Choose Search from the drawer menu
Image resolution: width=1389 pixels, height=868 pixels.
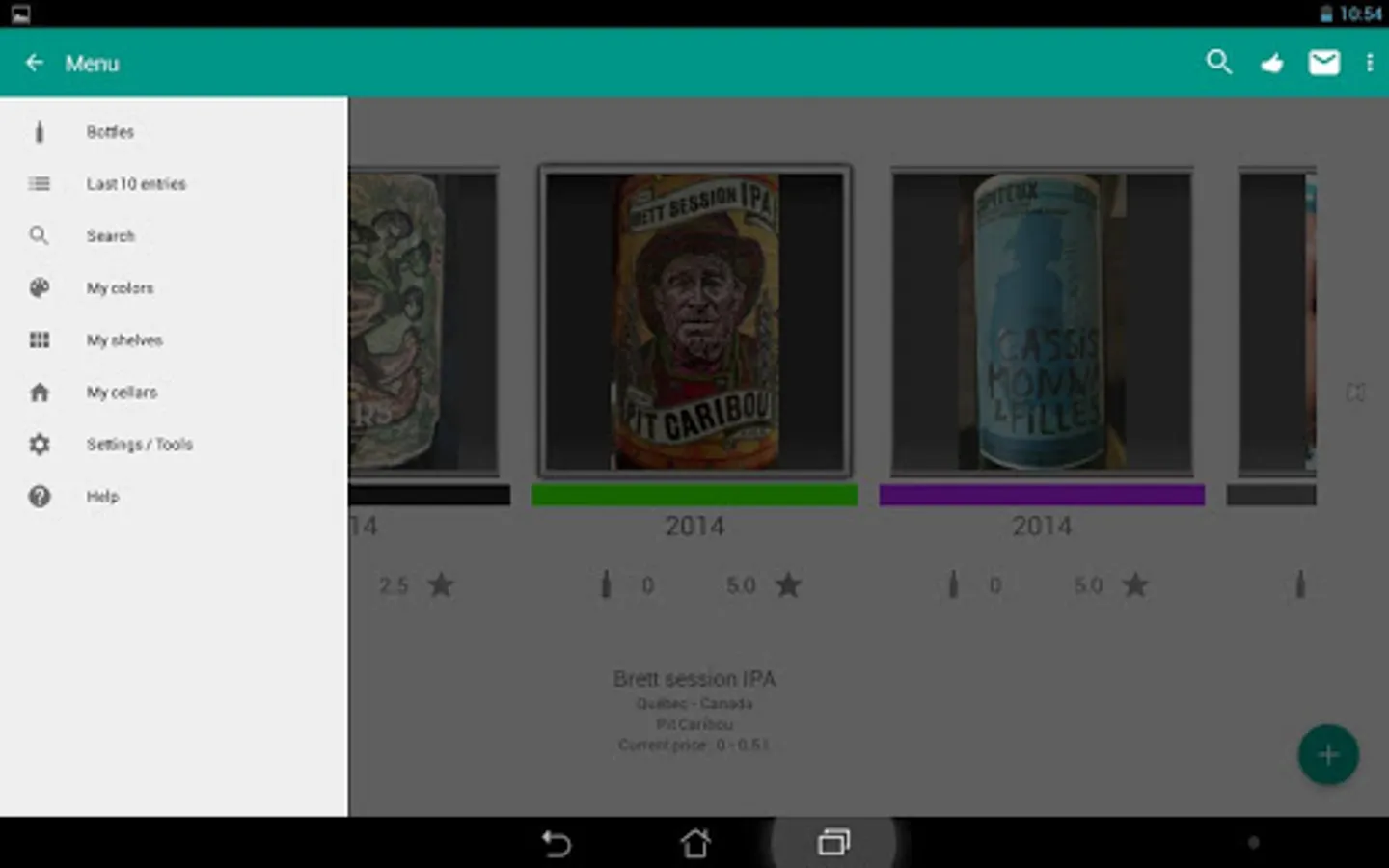pyautogui.click(x=174, y=236)
